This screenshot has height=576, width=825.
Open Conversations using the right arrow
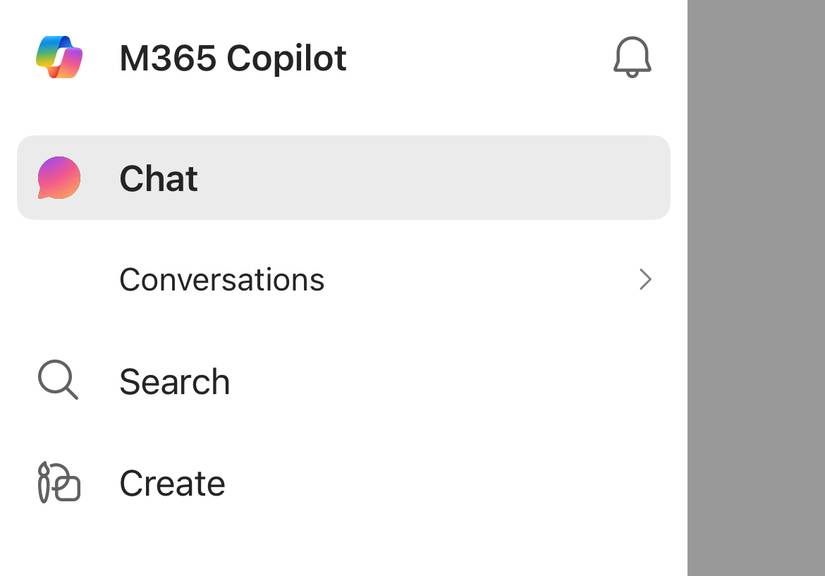click(645, 280)
